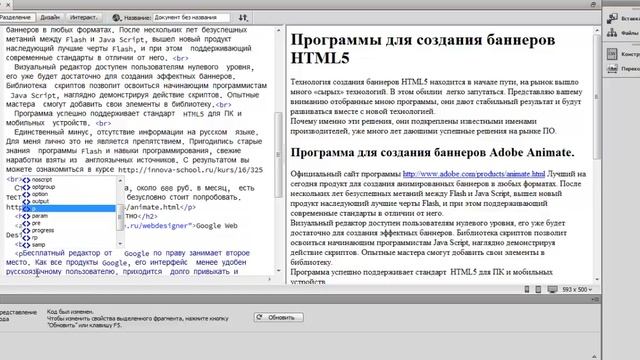Open the adobe.com/products/animate.html link
The height and width of the screenshot is (360, 640).
[474, 174]
